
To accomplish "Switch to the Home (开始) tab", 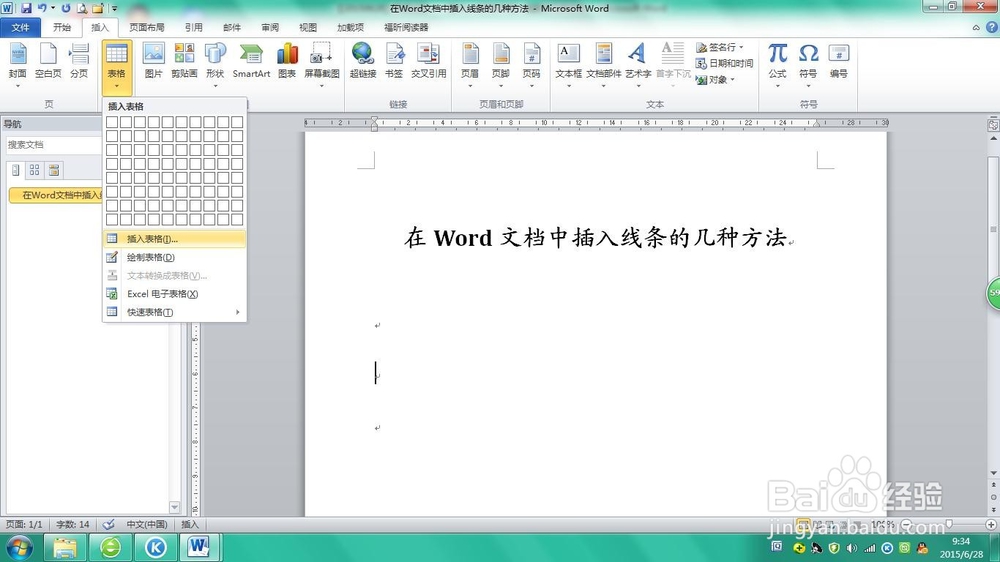I will pyautogui.click(x=62, y=27).
